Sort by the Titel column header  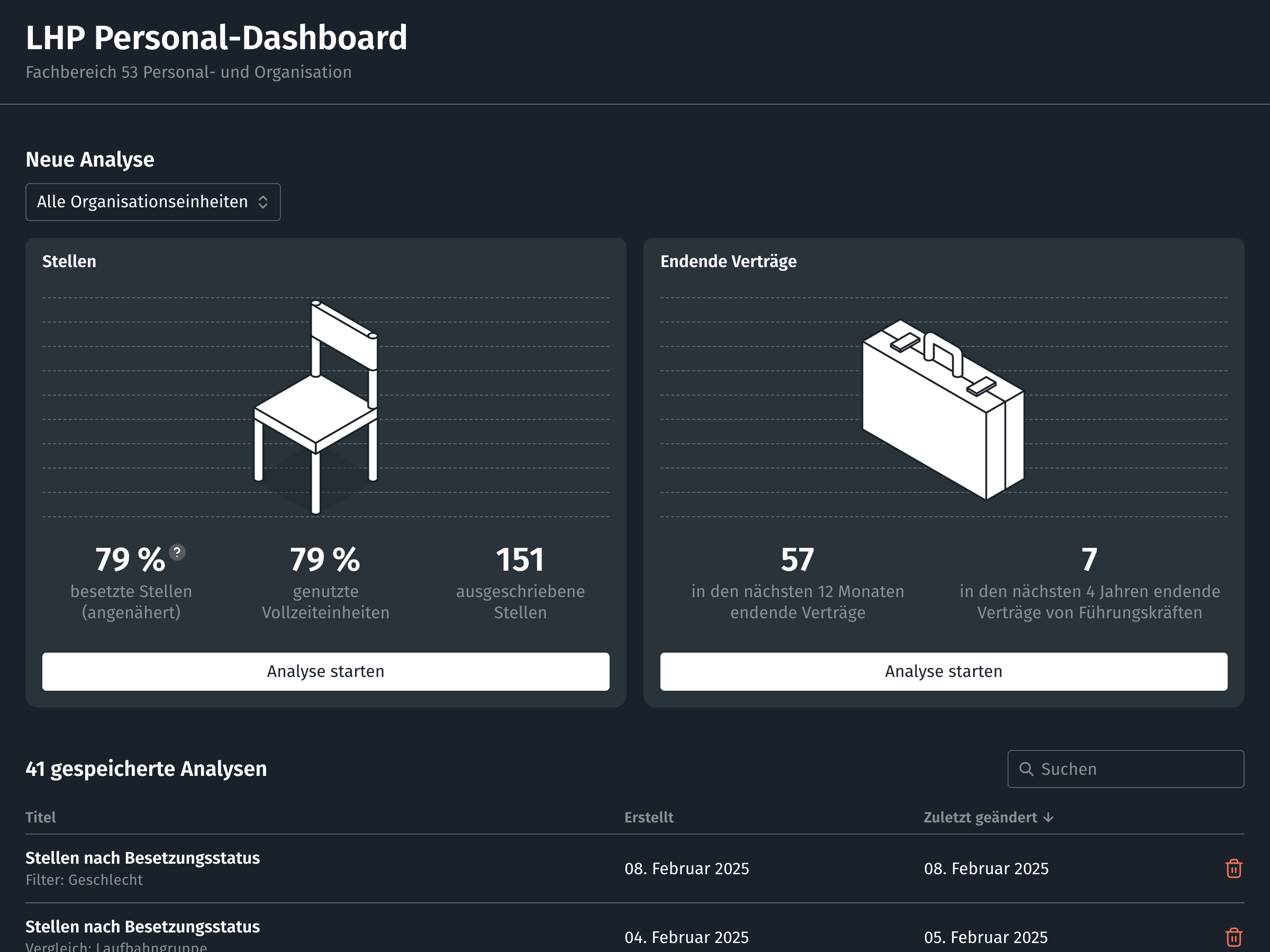pos(41,817)
